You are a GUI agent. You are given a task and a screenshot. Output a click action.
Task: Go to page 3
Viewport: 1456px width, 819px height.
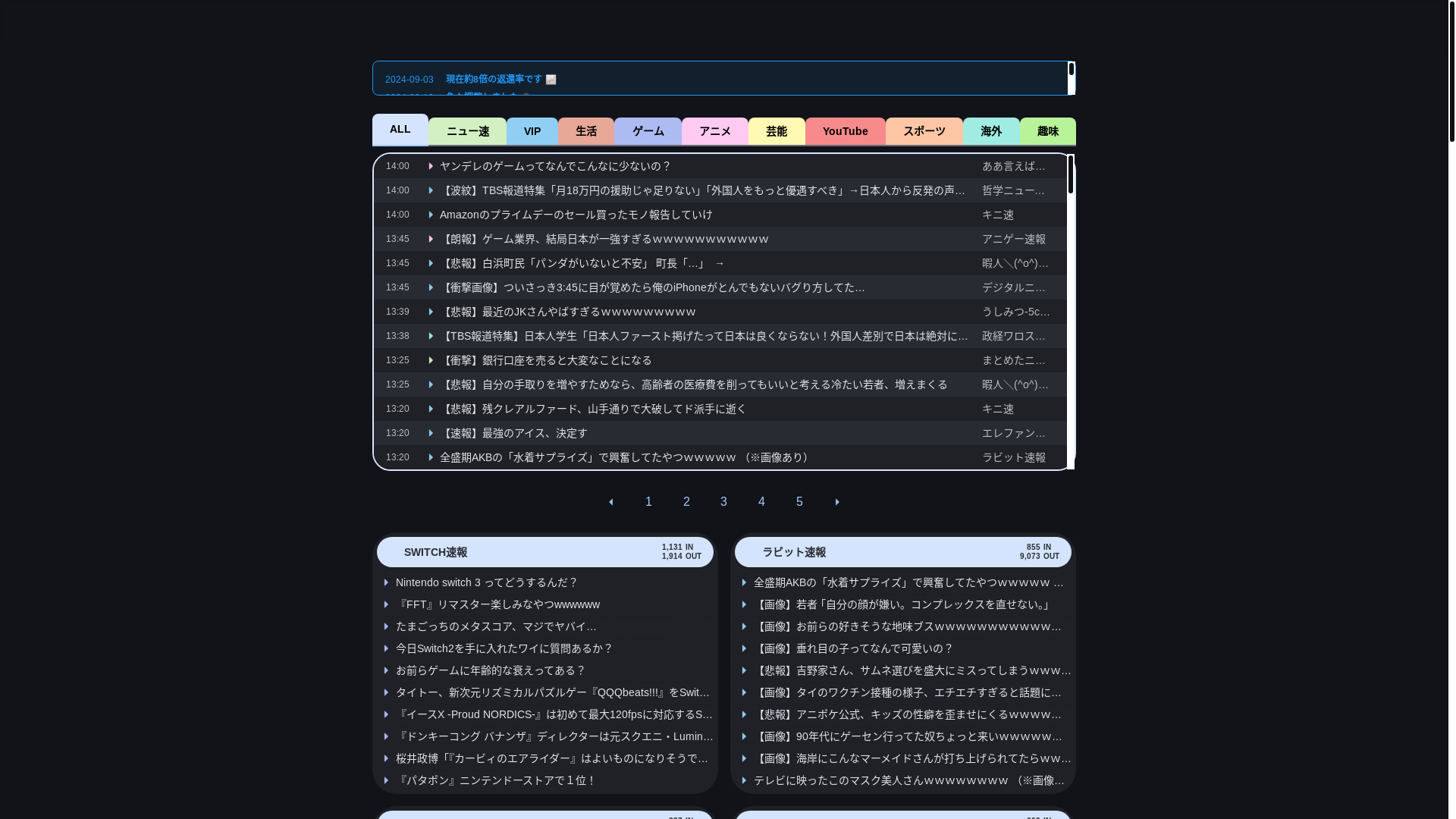point(723,502)
